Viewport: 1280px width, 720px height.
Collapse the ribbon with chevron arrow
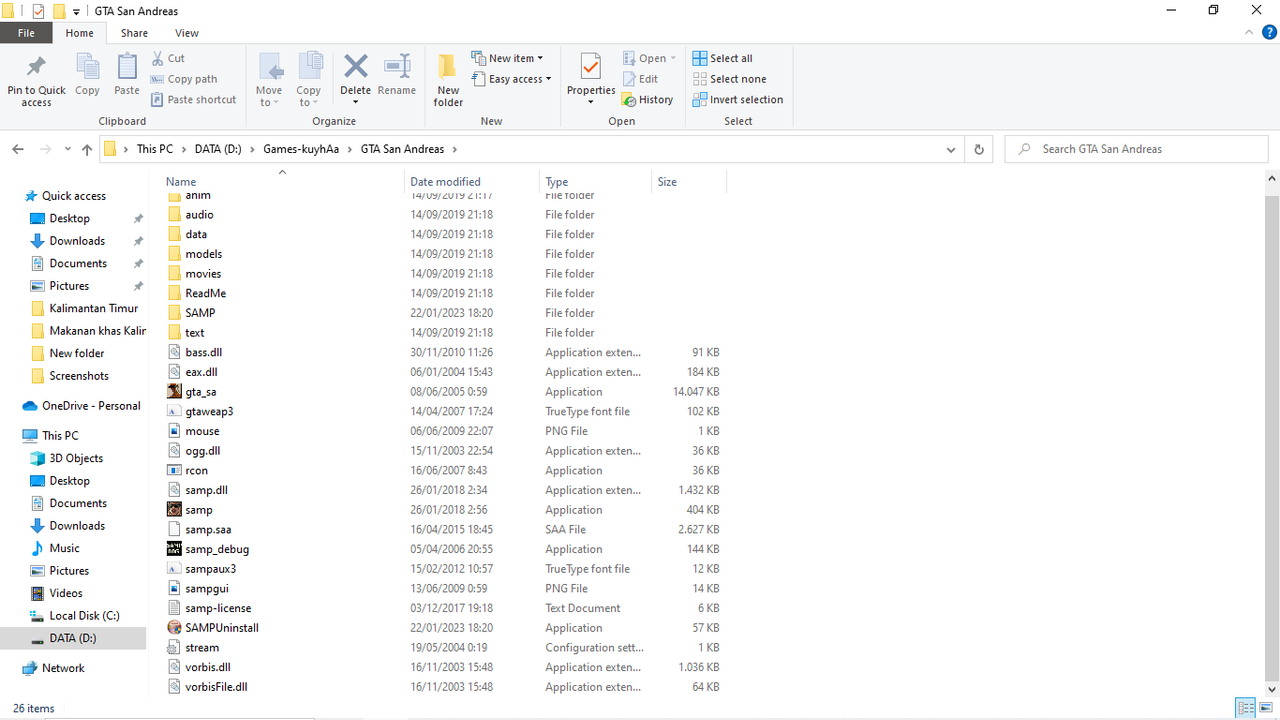click(x=1250, y=33)
